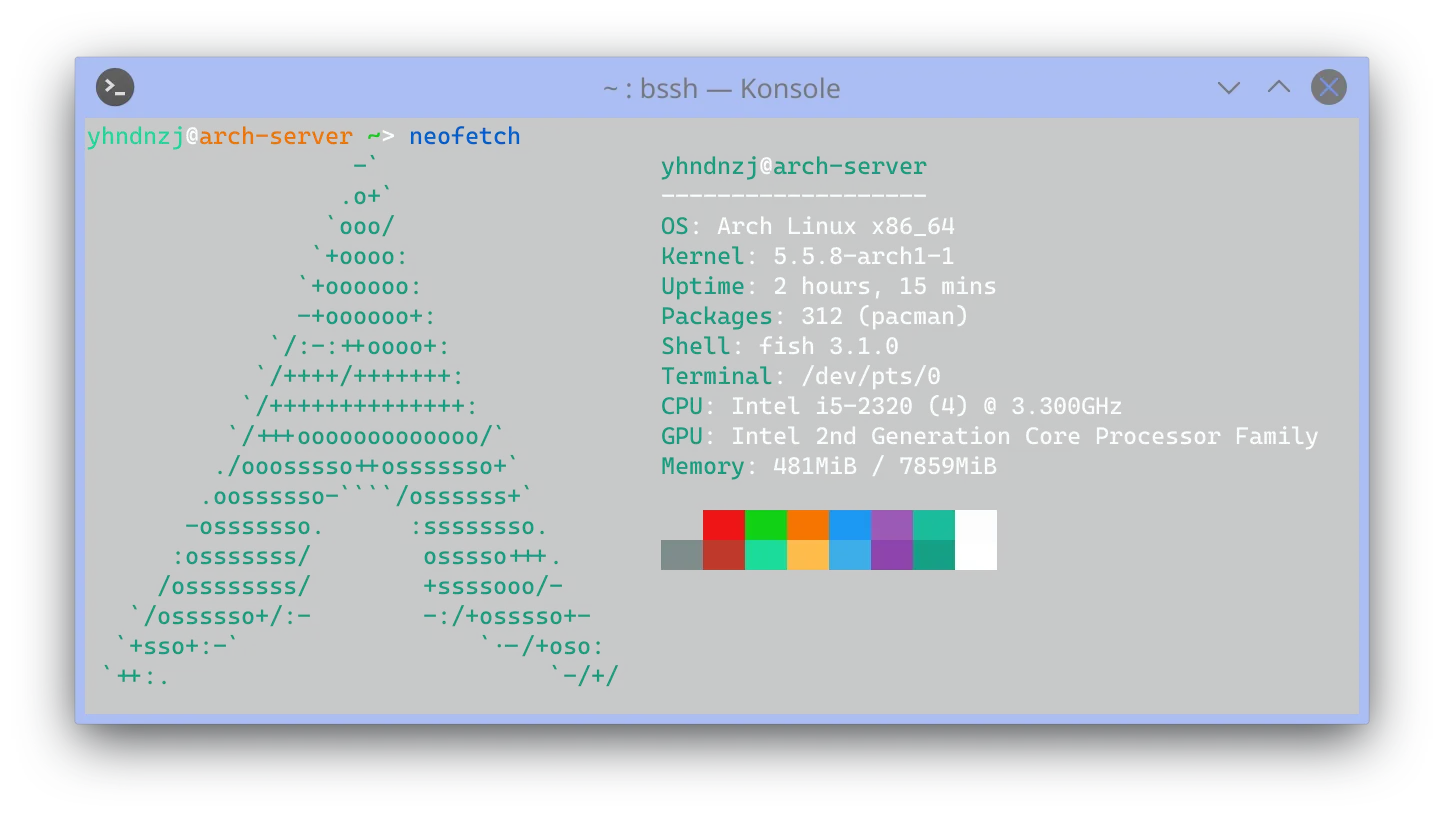
Task: Click the Konsole terminal icon in title bar
Action: pyautogui.click(x=115, y=88)
